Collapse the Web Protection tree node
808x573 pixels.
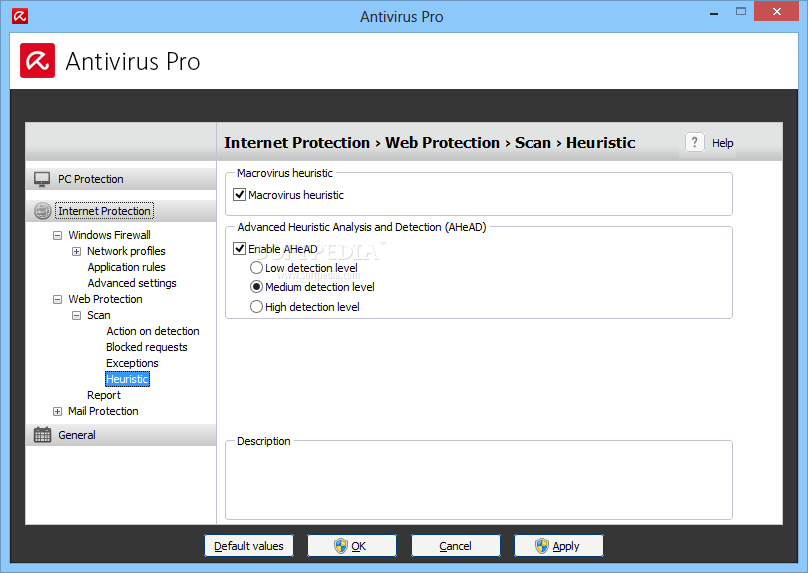click(58, 299)
